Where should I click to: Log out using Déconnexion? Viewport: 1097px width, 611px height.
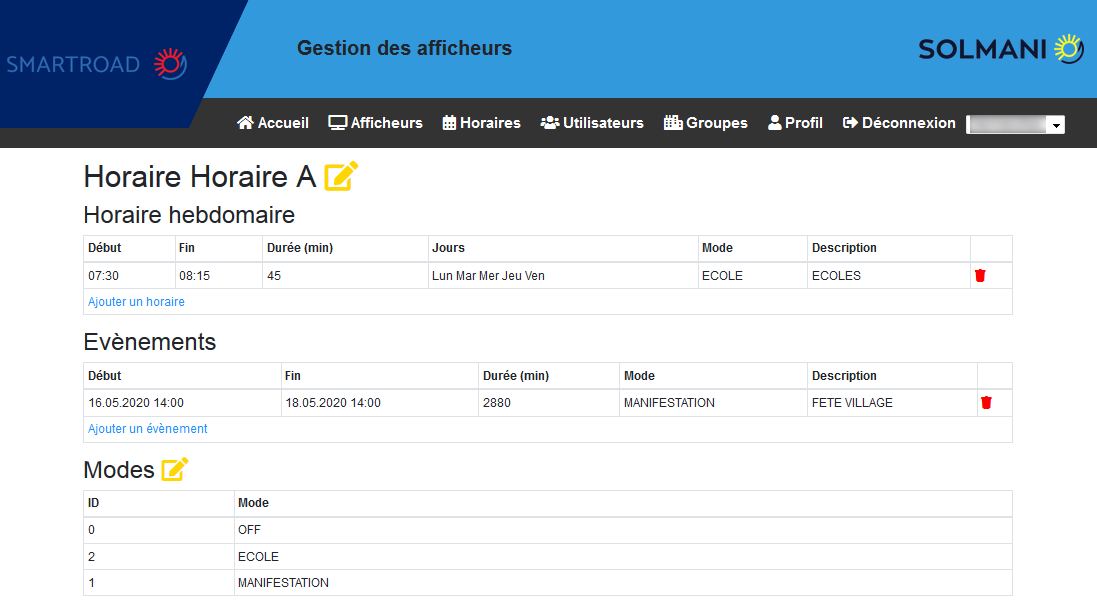click(x=899, y=123)
